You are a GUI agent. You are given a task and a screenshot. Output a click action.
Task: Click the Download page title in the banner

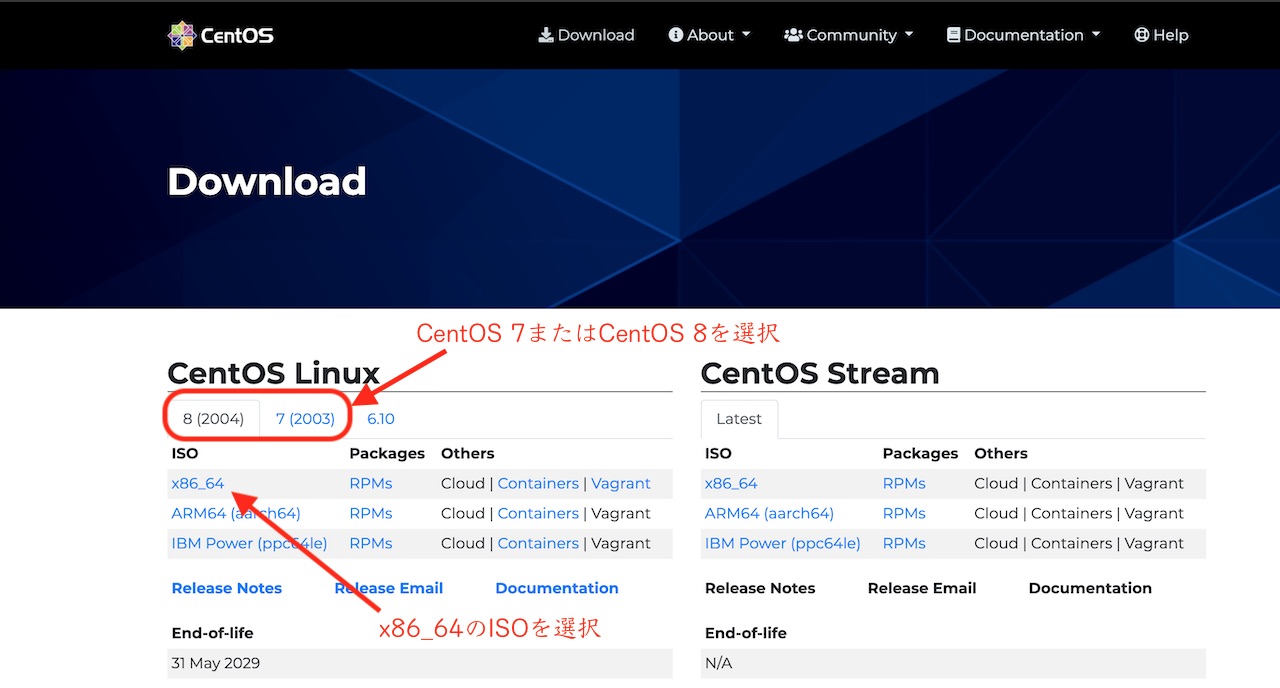pos(267,181)
